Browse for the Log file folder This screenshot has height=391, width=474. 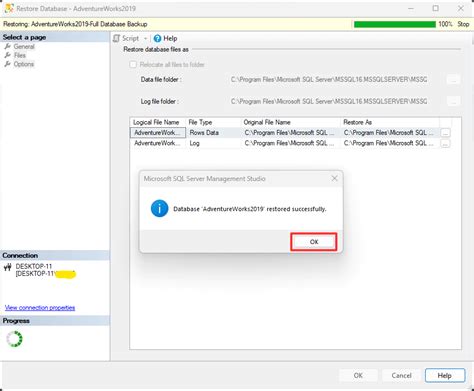pyautogui.click(x=453, y=101)
